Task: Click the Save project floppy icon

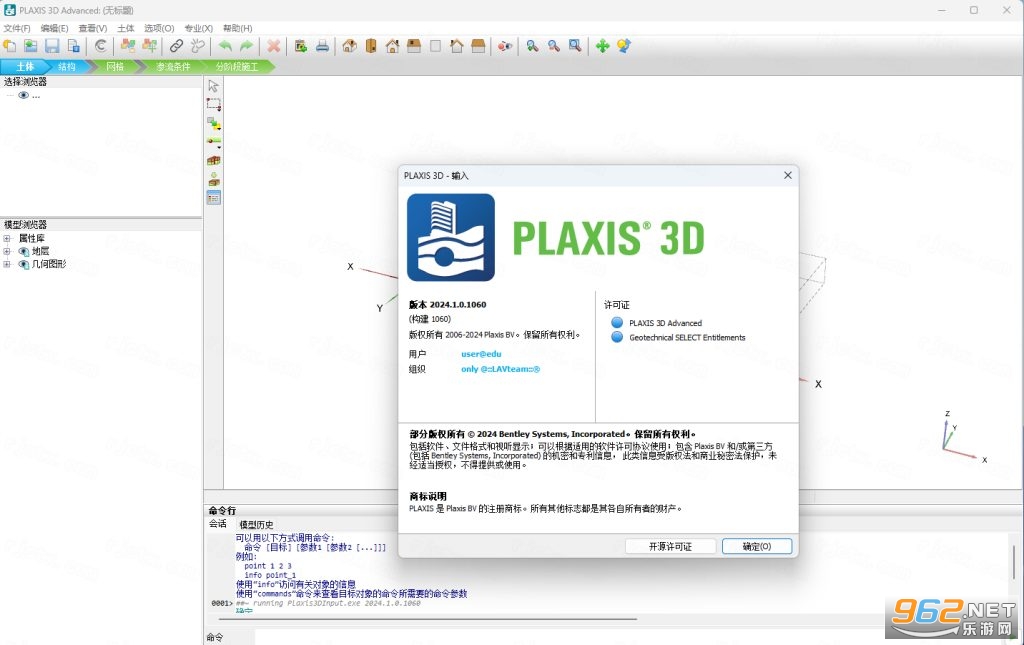Action: (x=52, y=46)
